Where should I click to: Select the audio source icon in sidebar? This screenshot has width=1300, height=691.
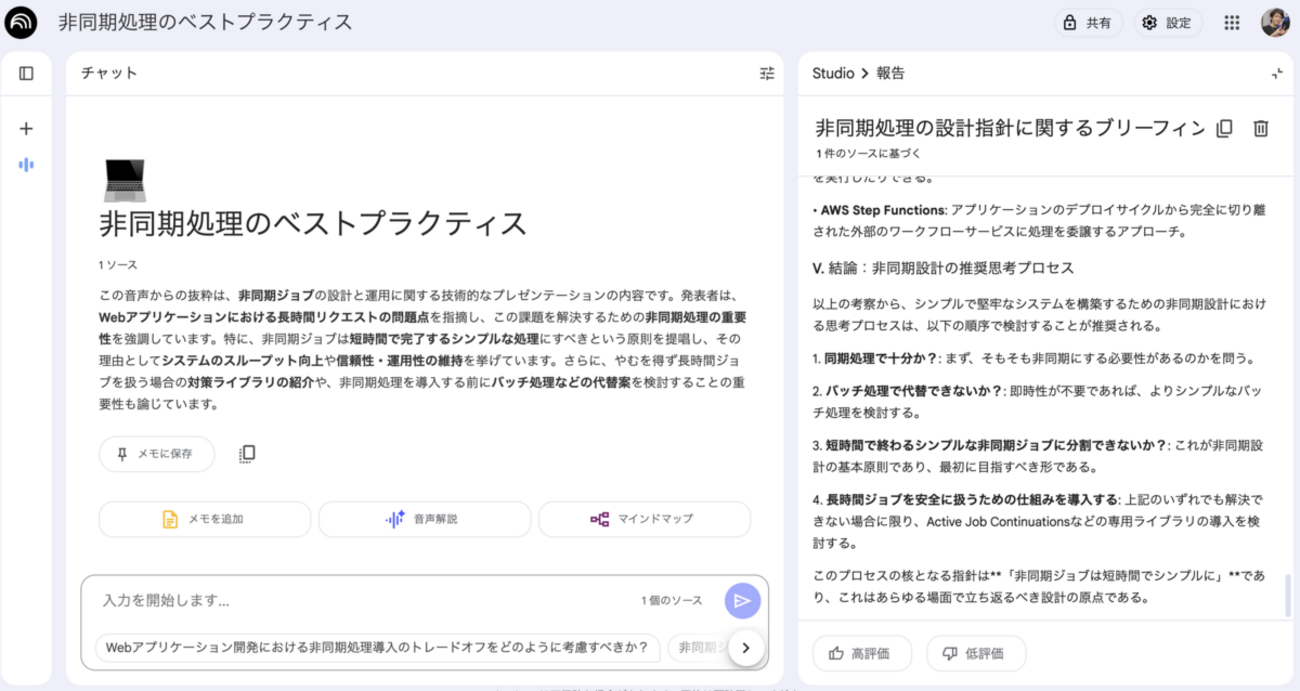click(x=27, y=164)
